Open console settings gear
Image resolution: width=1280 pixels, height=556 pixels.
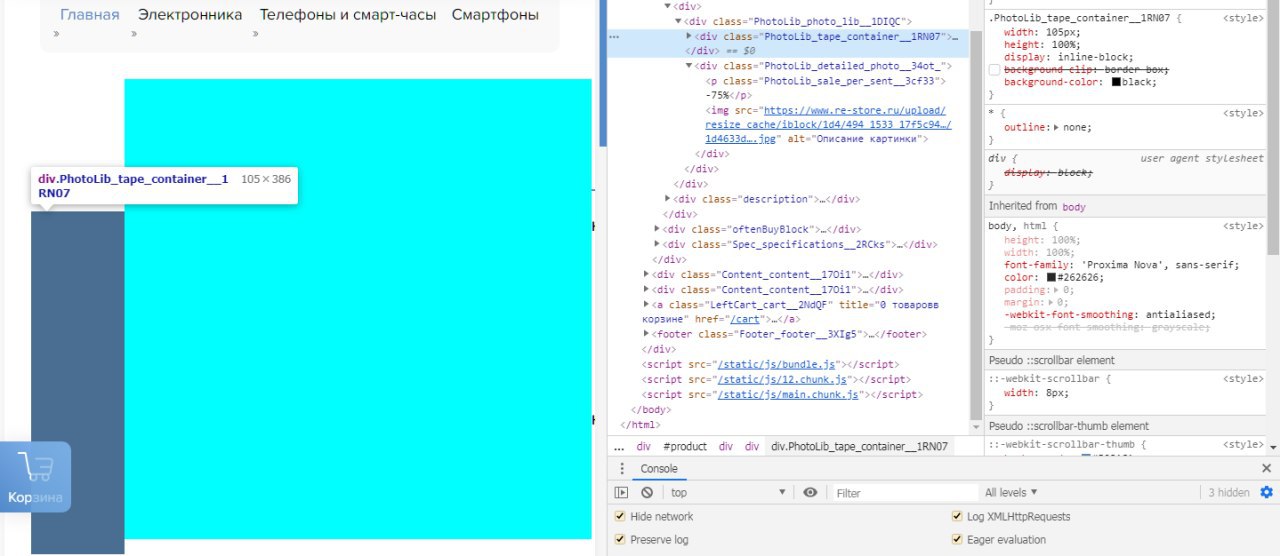tap(1267, 492)
